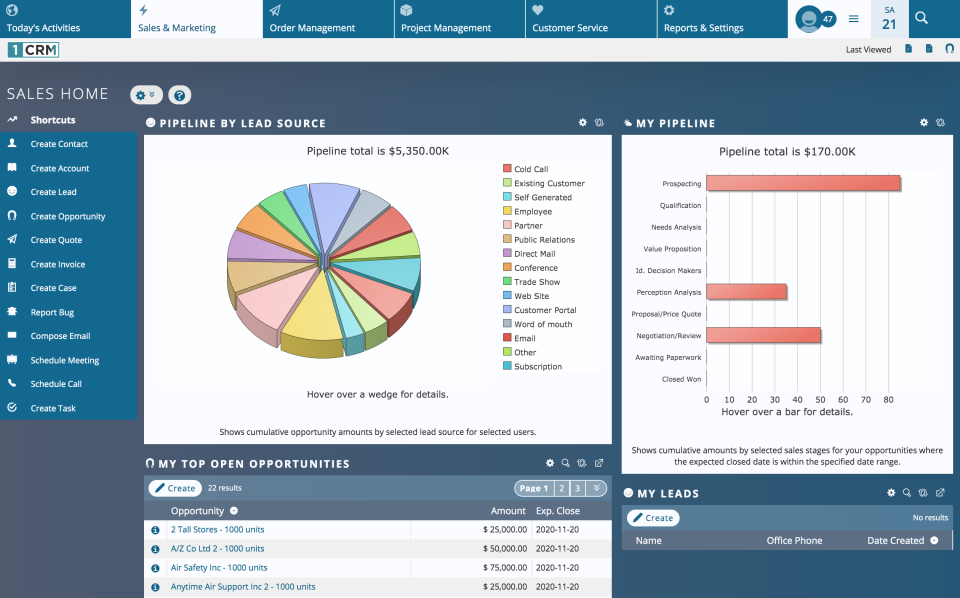Open the A/Z Co Ltd 2 opportunity link
This screenshot has width=960, height=598.
click(x=218, y=548)
